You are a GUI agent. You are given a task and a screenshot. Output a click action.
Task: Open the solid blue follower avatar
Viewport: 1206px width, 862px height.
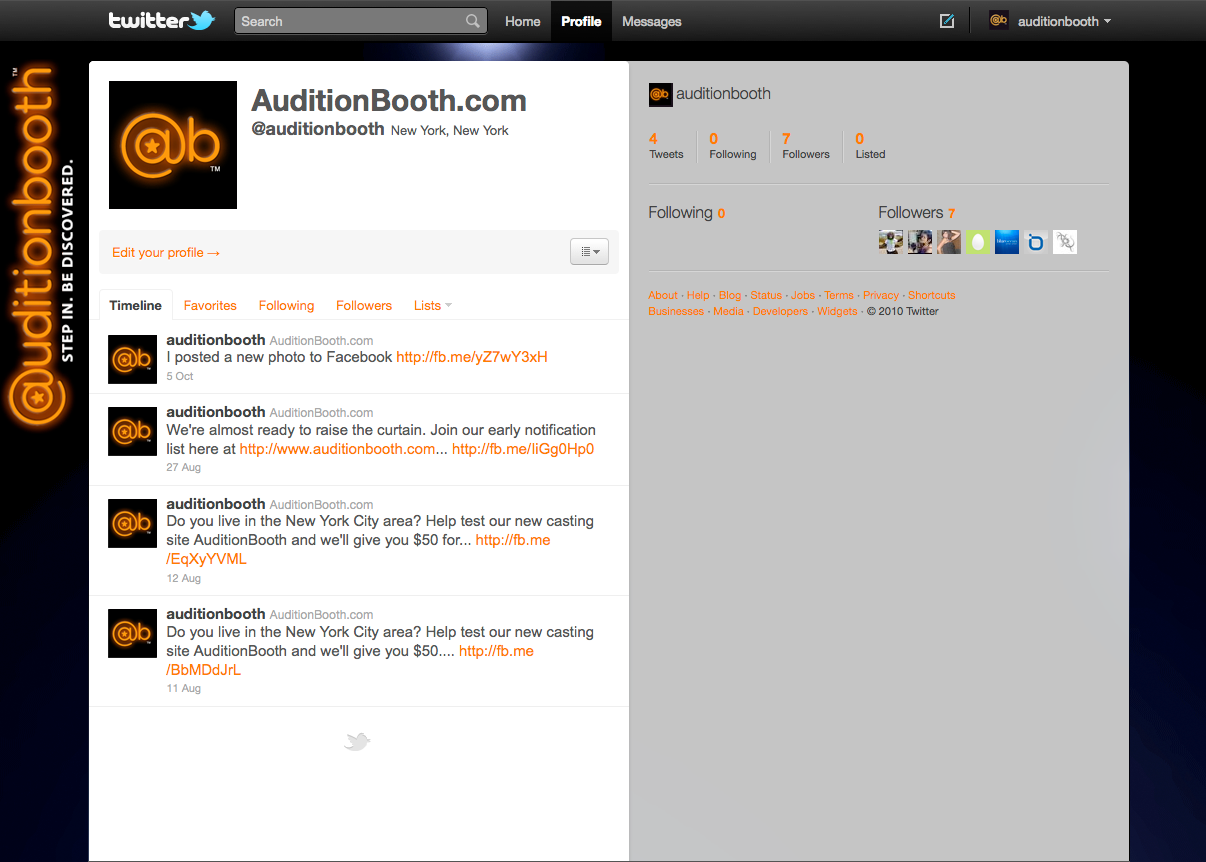[1006, 242]
